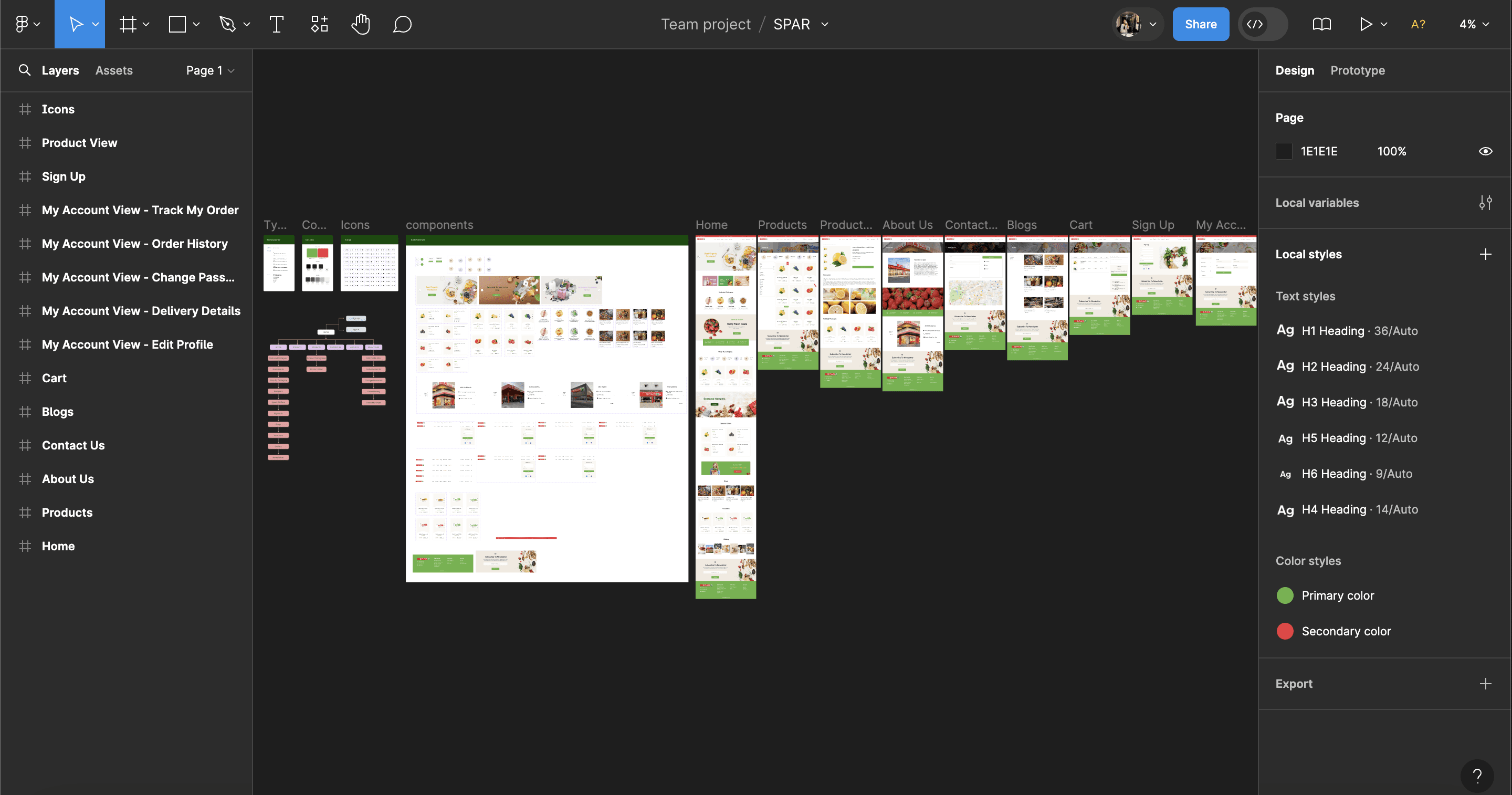Hide the page with the eye toggle
Screen dimensions: 1512x795
point(1486,151)
